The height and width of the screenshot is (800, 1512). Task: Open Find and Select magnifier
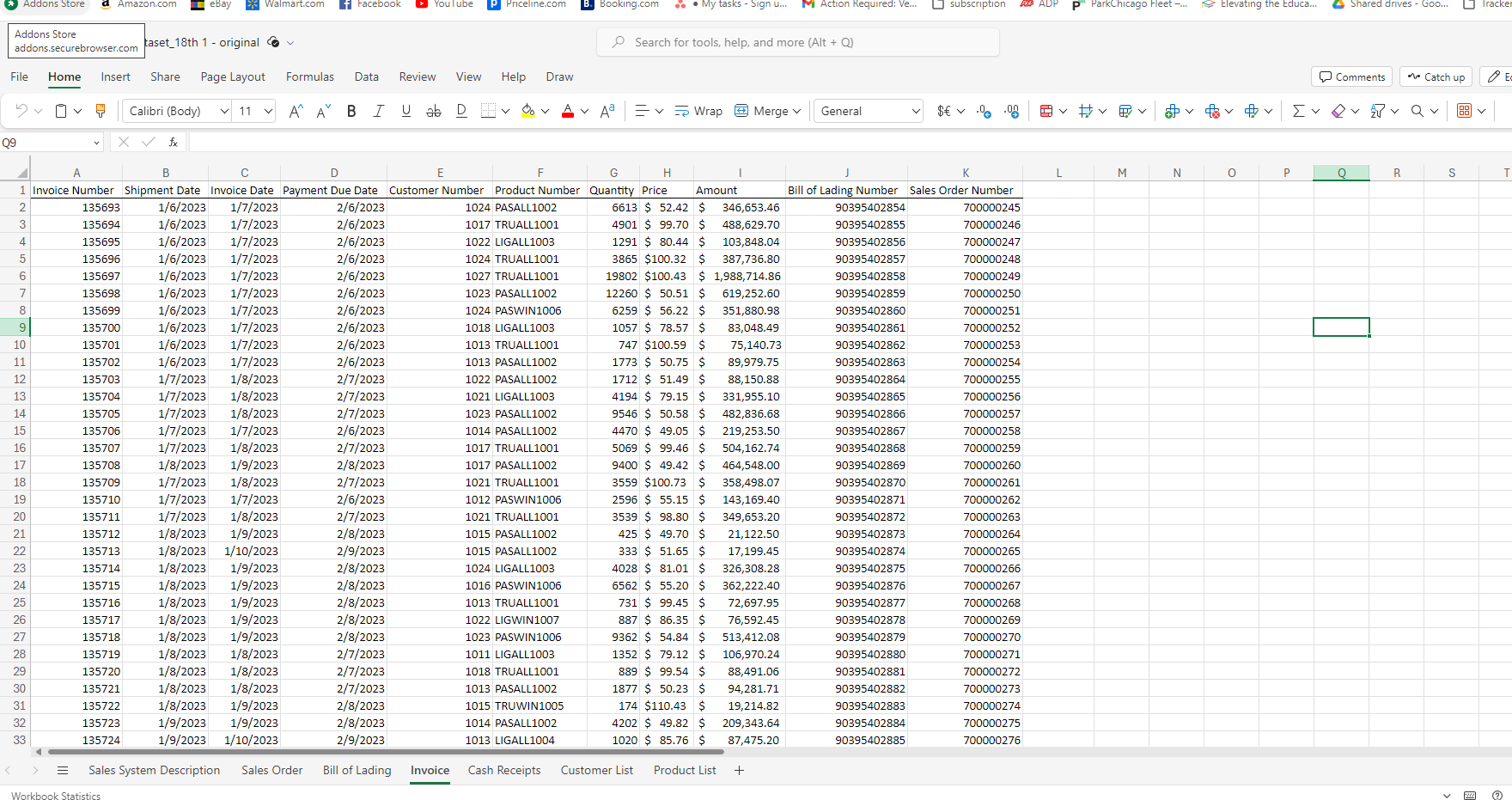pos(1417,111)
